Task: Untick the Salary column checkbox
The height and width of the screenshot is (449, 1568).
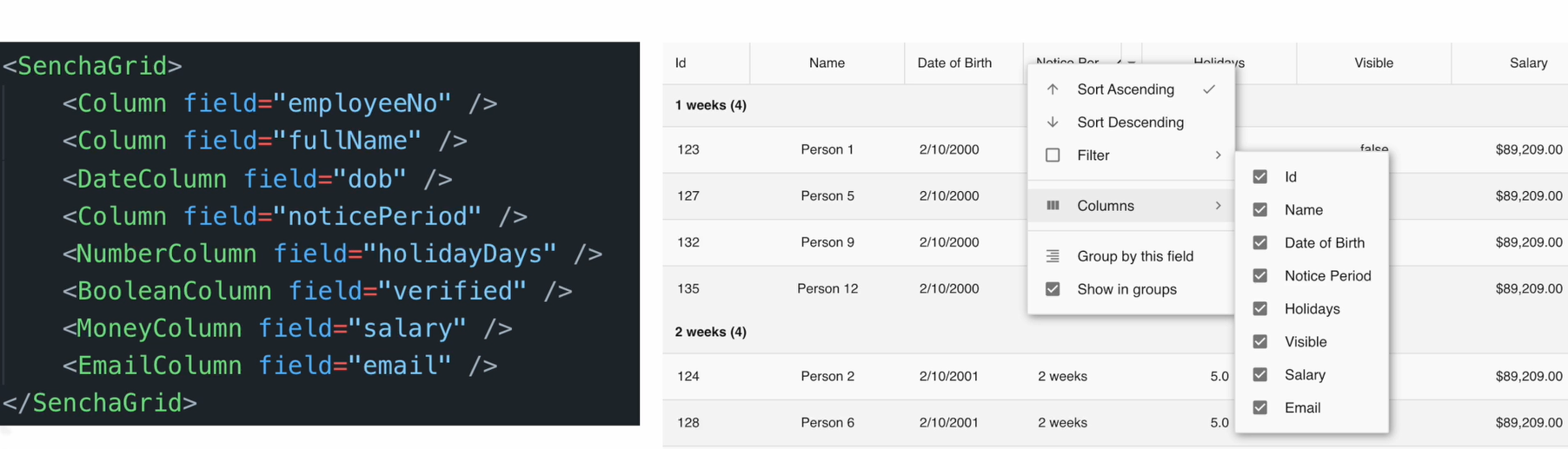Action: click(x=1260, y=375)
